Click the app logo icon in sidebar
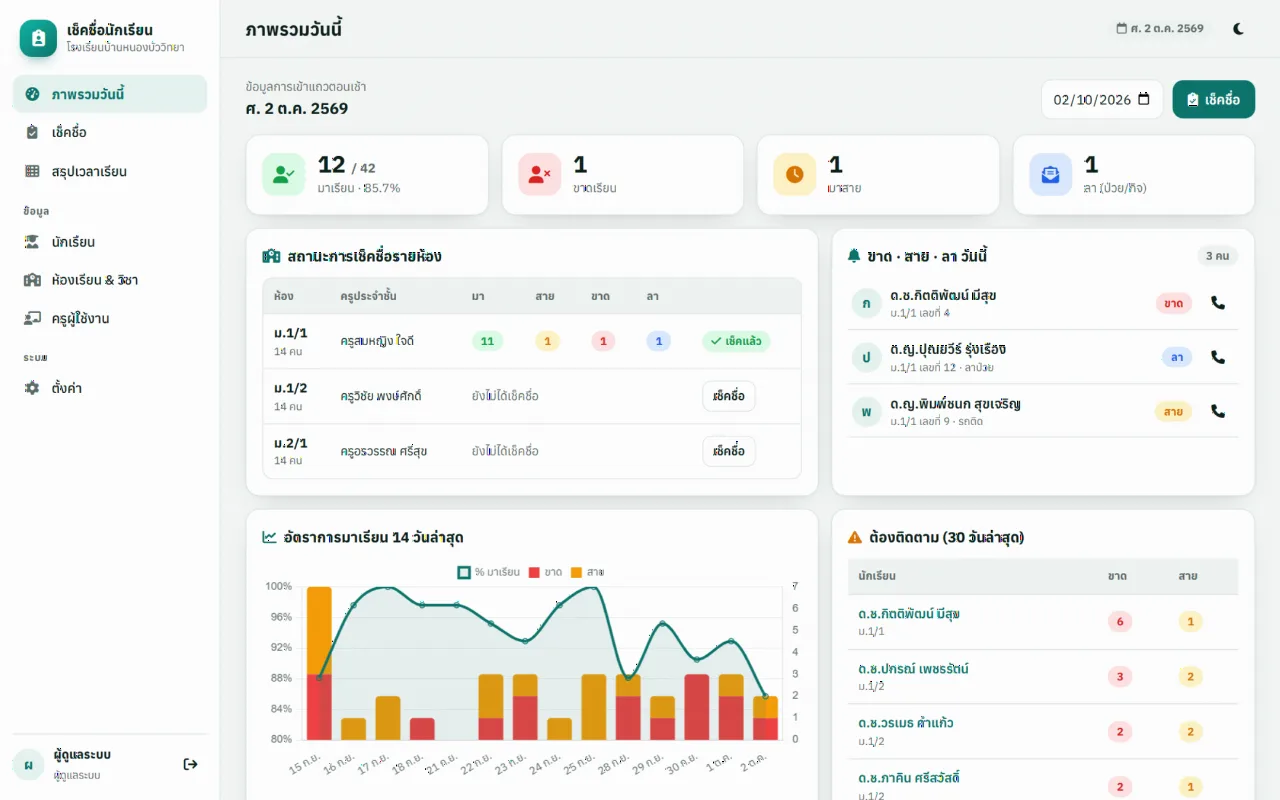 point(38,38)
